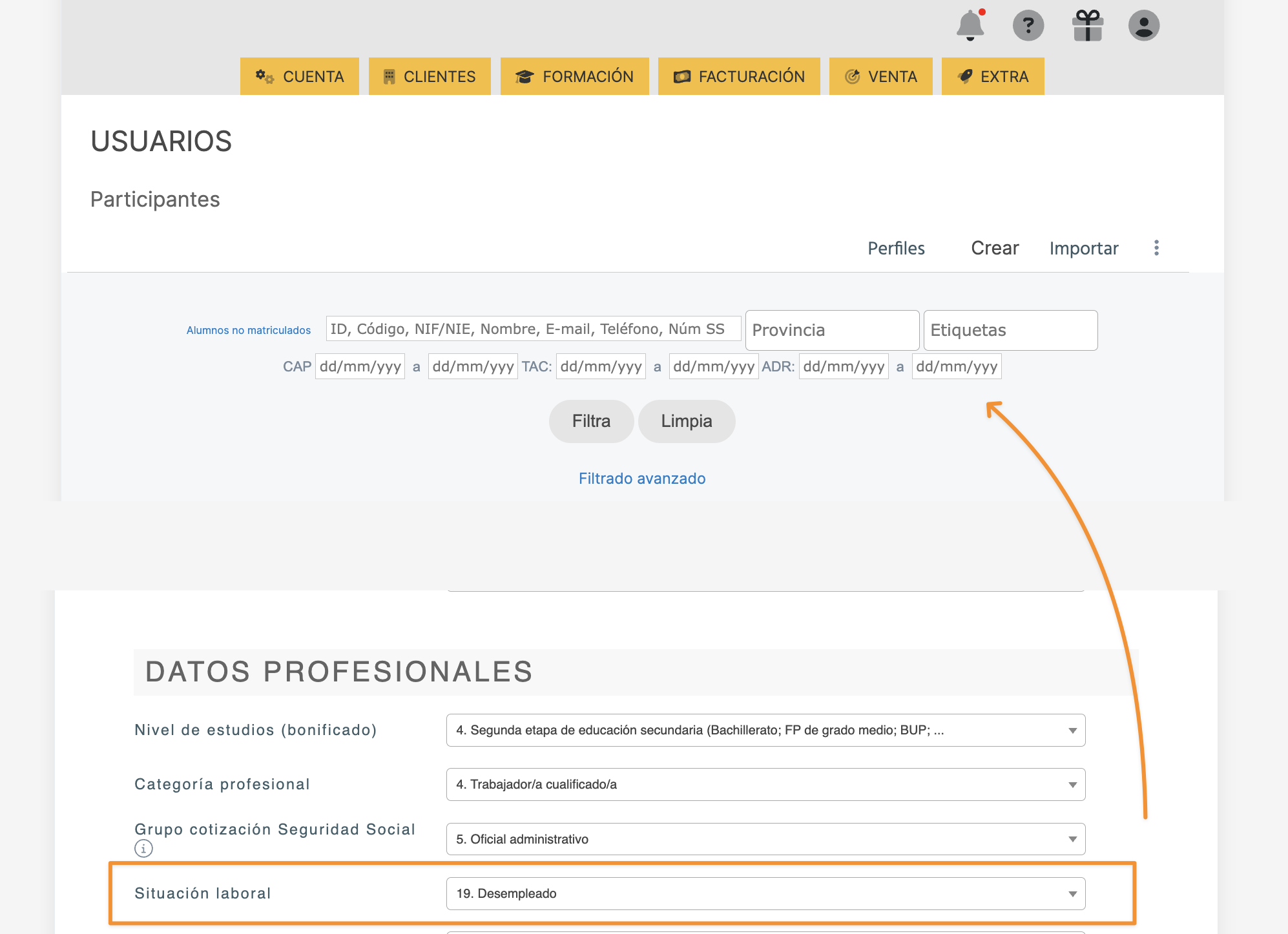
Task: Open the EXTRA menu tab
Action: pos(993,76)
